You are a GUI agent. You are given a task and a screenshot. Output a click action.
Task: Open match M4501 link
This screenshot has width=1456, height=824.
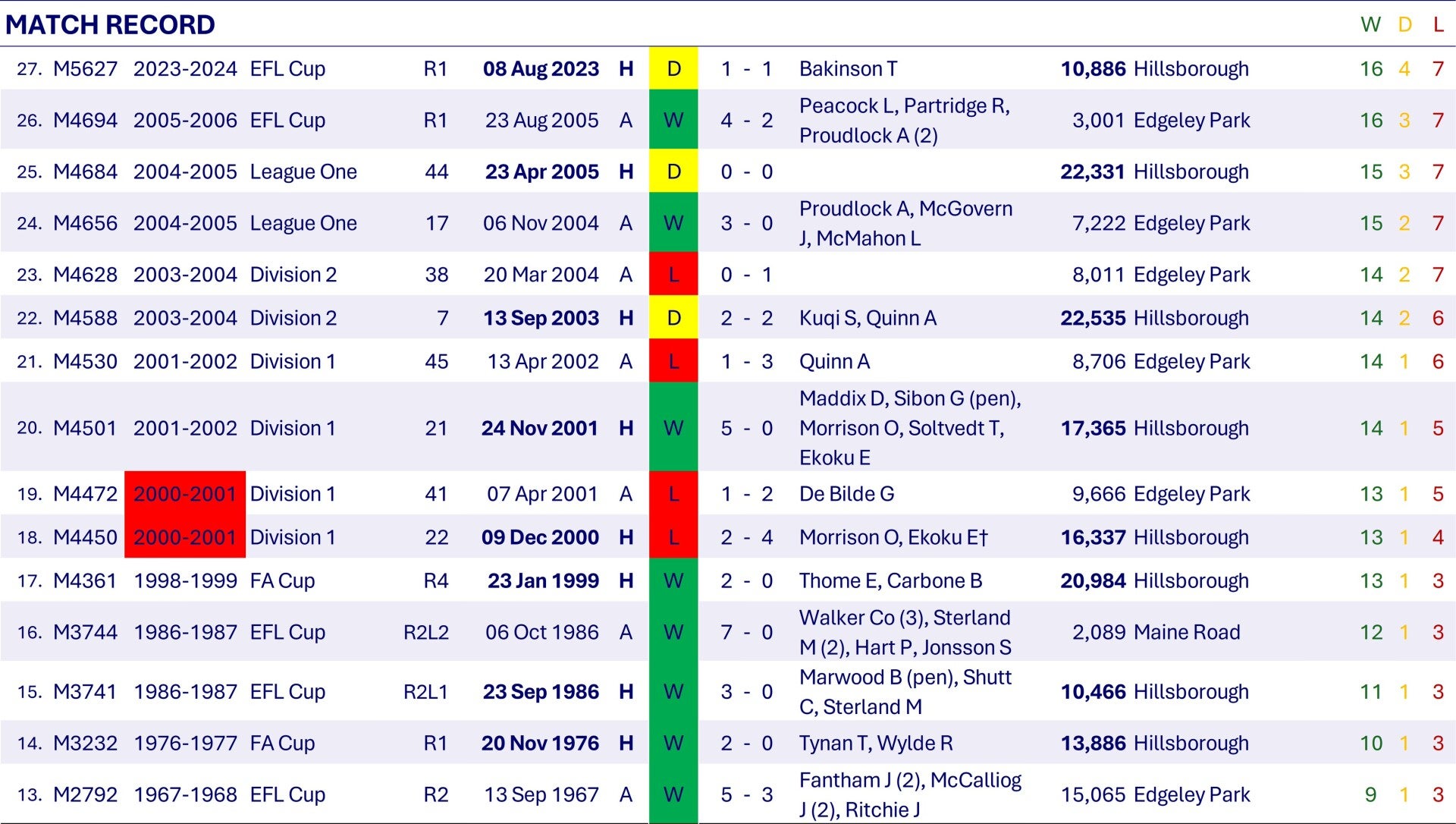point(85,428)
